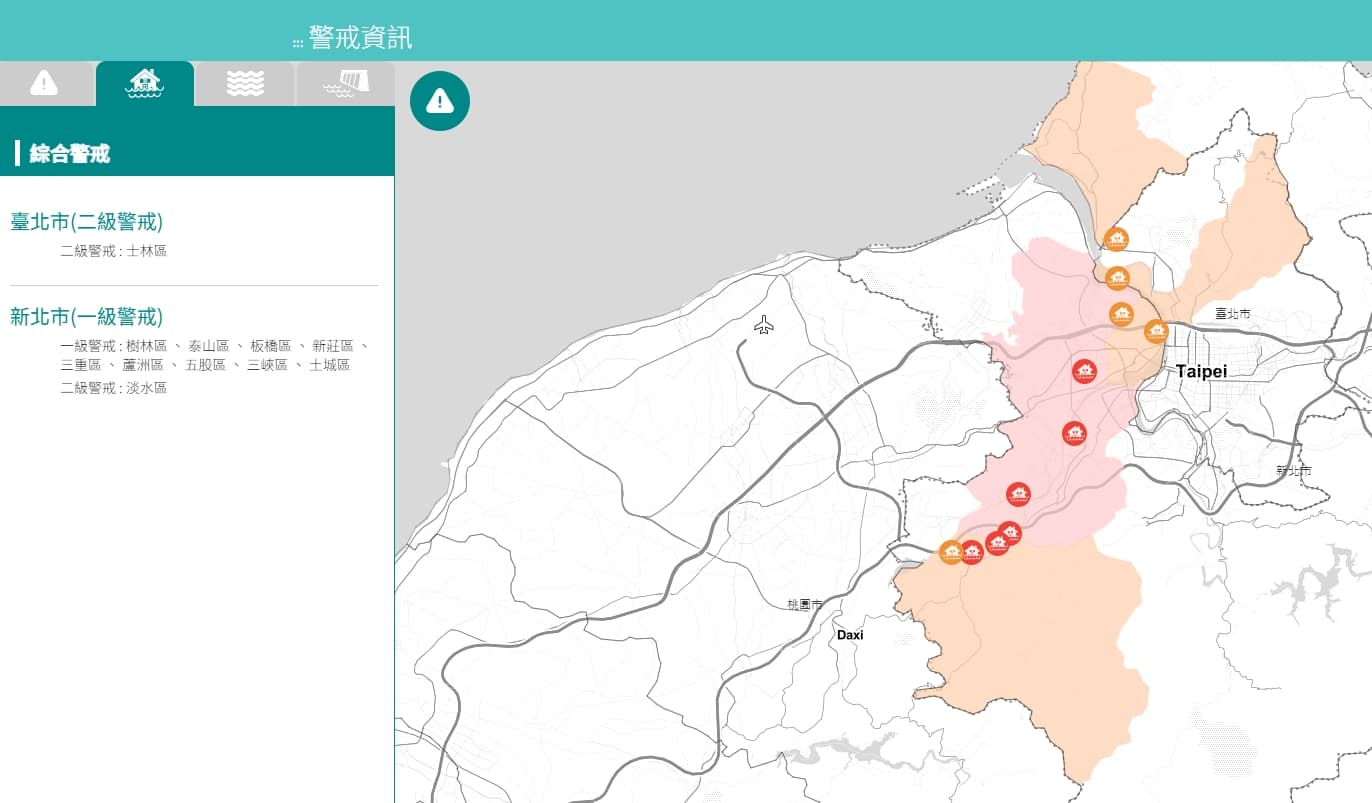Click the 泰山區 district text
Screen dimensions: 1372x803
[x=209, y=346]
